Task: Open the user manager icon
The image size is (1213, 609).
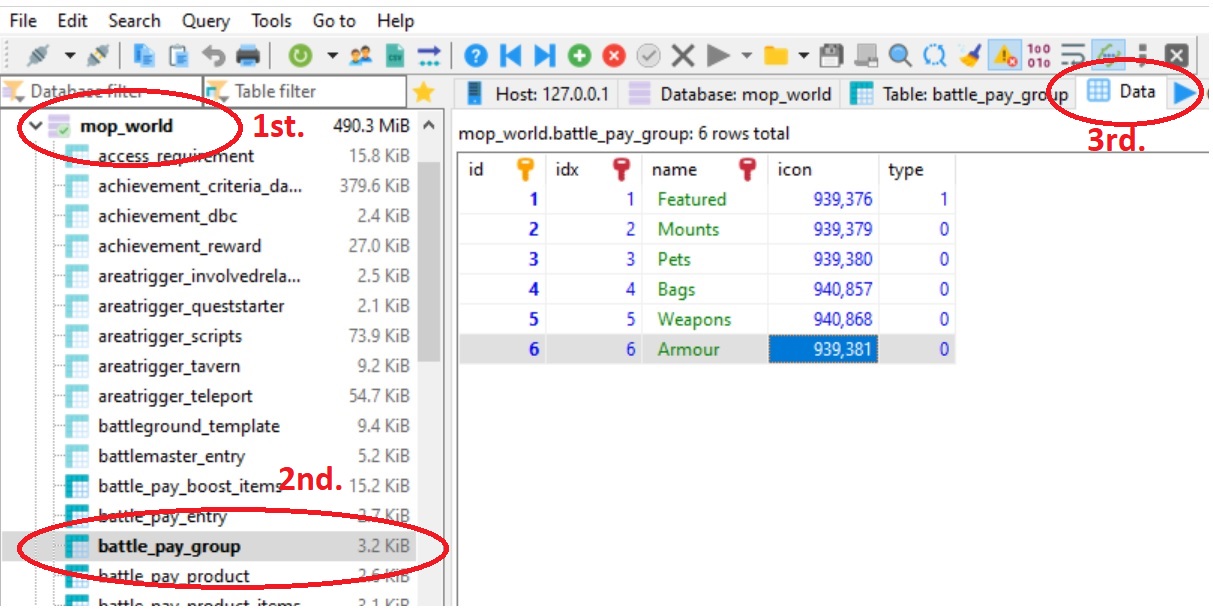Action: pyautogui.click(x=361, y=56)
